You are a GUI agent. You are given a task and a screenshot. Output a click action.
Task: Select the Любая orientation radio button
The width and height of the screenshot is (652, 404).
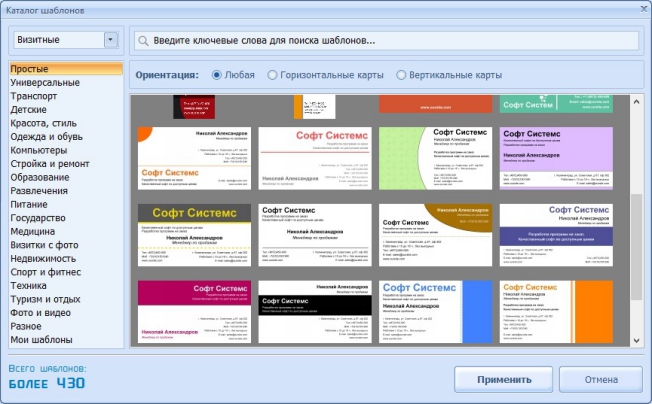217,75
